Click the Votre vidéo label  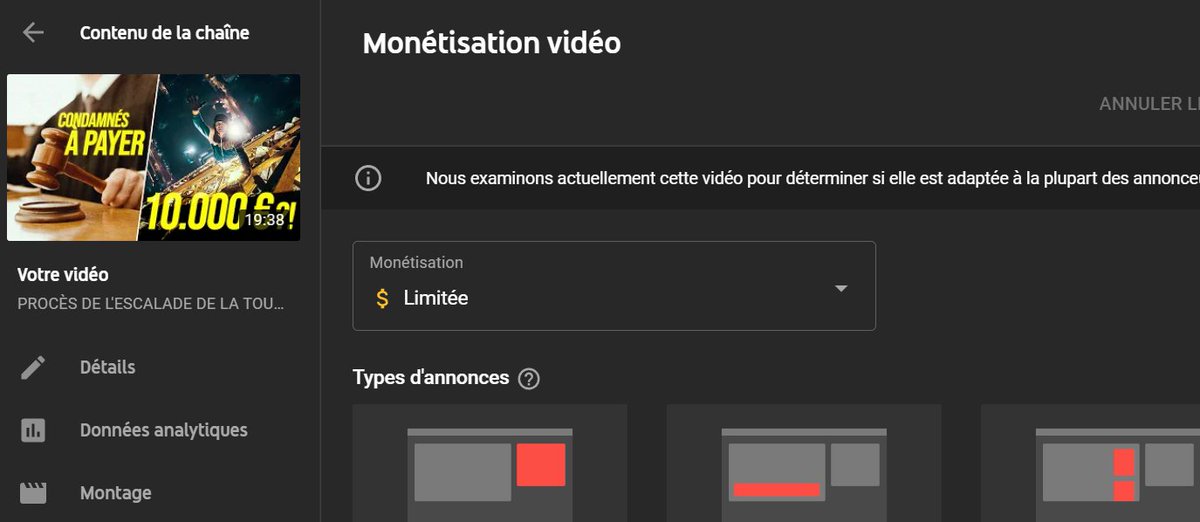pyautogui.click(x=63, y=274)
